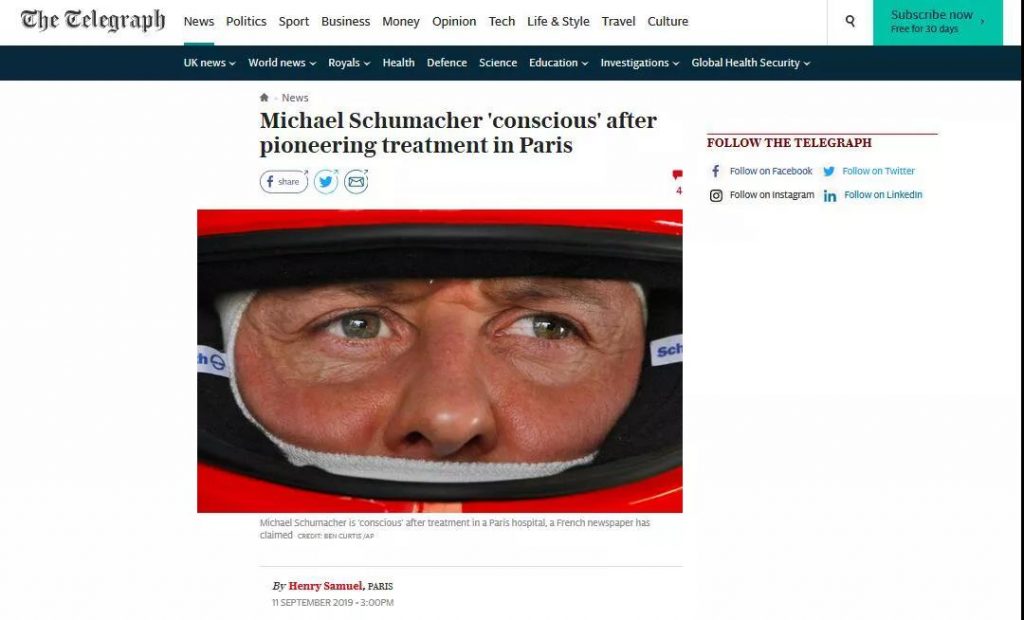The height and width of the screenshot is (620, 1024).
Task: Click The Telegraph logo
Action: pyautogui.click(x=93, y=21)
